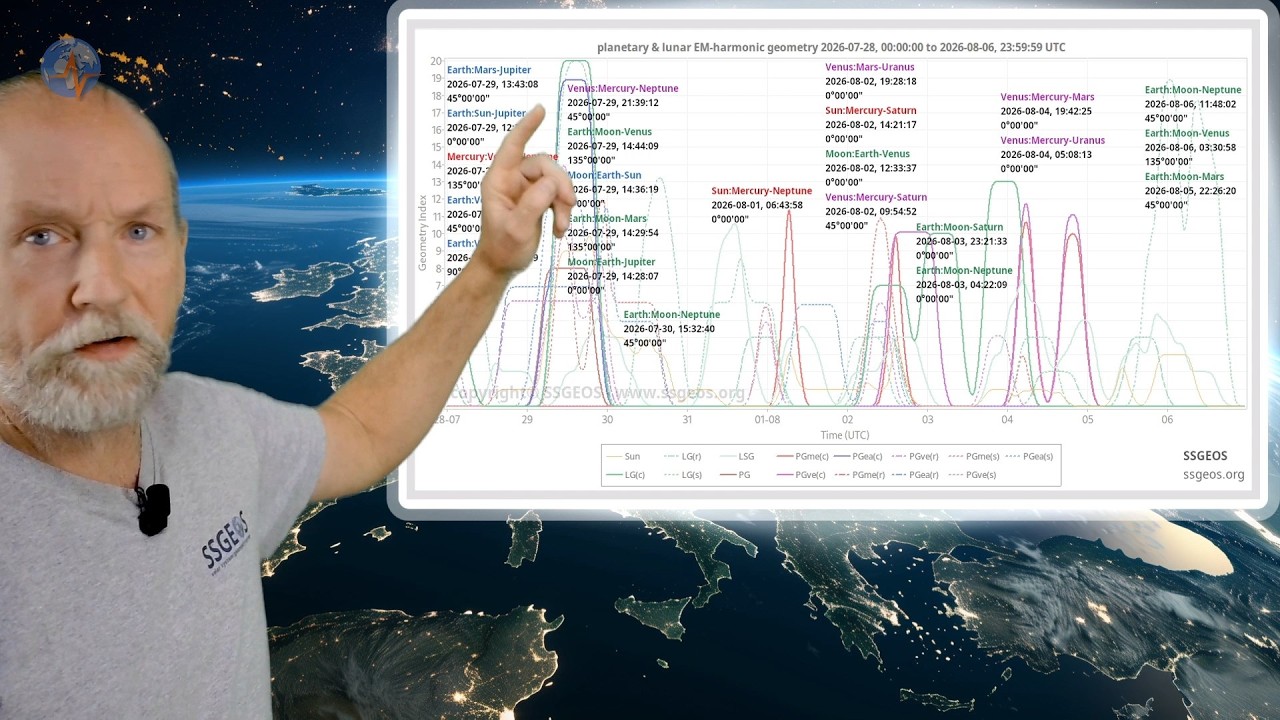
Task: Click the 01-08 tick on the time axis
Action: click(767, 420)
